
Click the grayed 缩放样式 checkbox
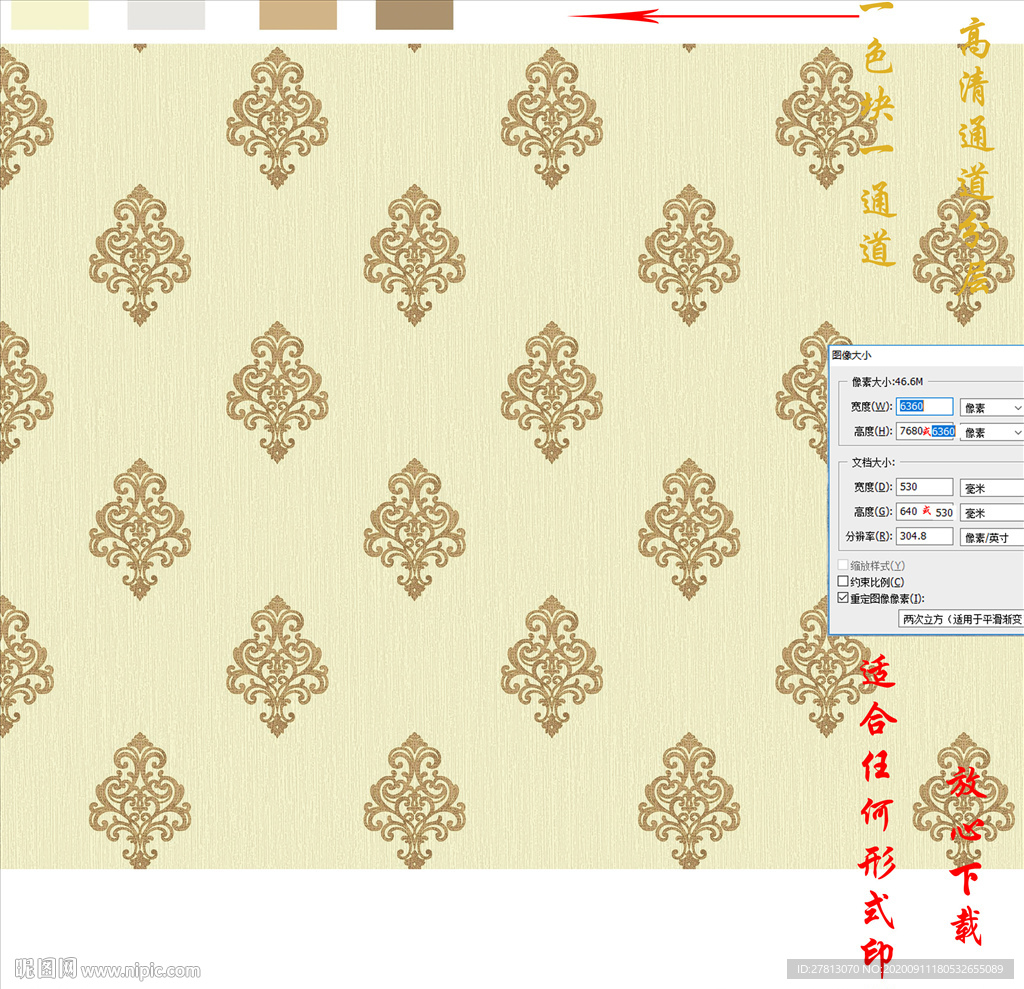843,565
